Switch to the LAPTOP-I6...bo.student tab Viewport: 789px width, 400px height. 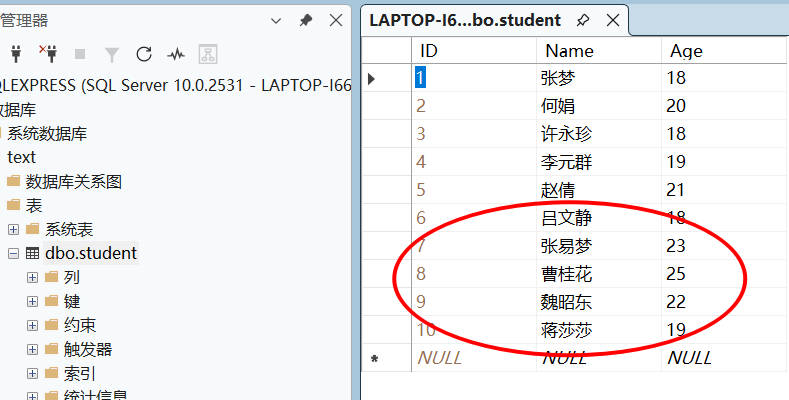point(465,20)
